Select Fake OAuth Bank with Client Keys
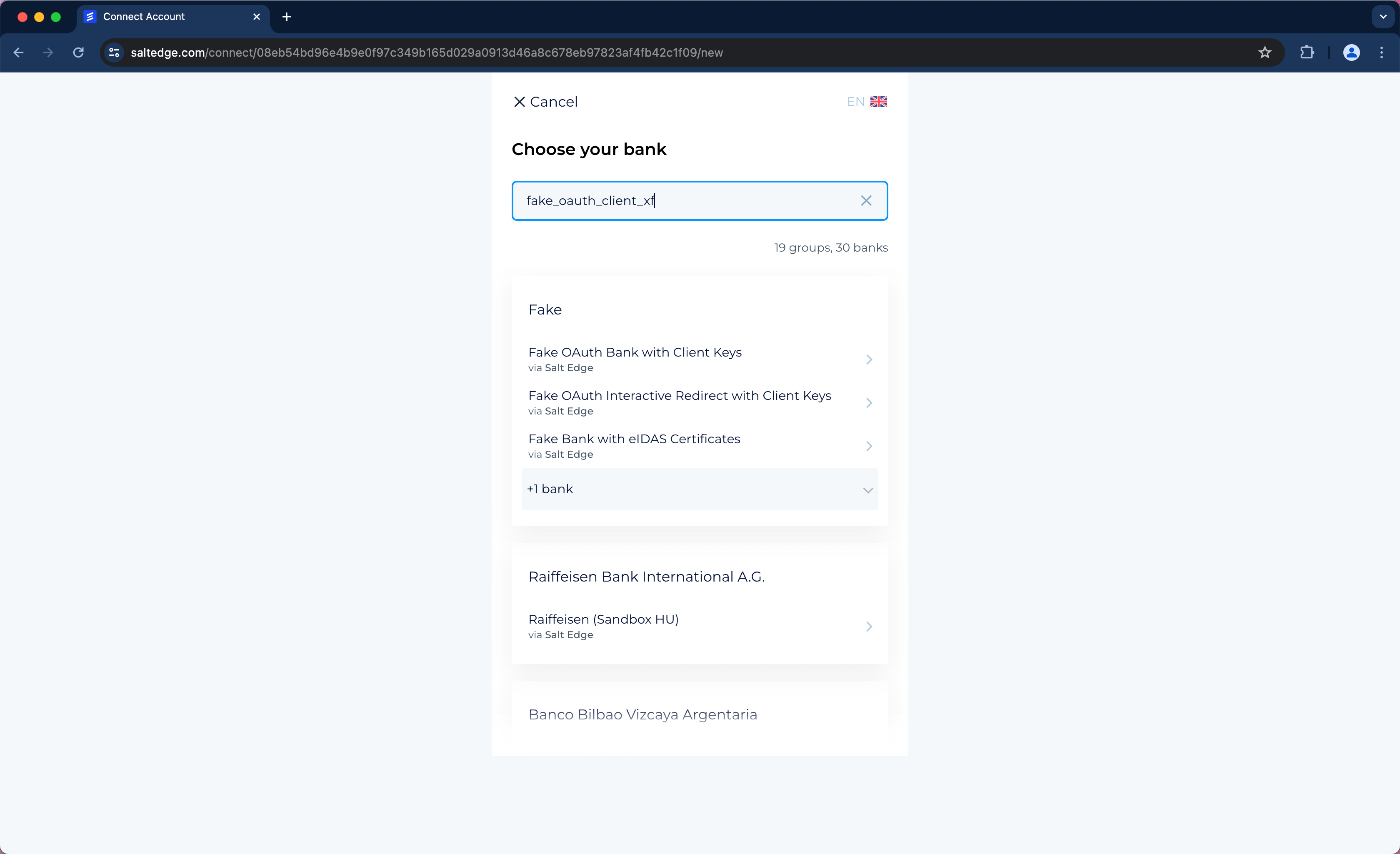Screen dimensions: 1400x854 tap(700, 359)
